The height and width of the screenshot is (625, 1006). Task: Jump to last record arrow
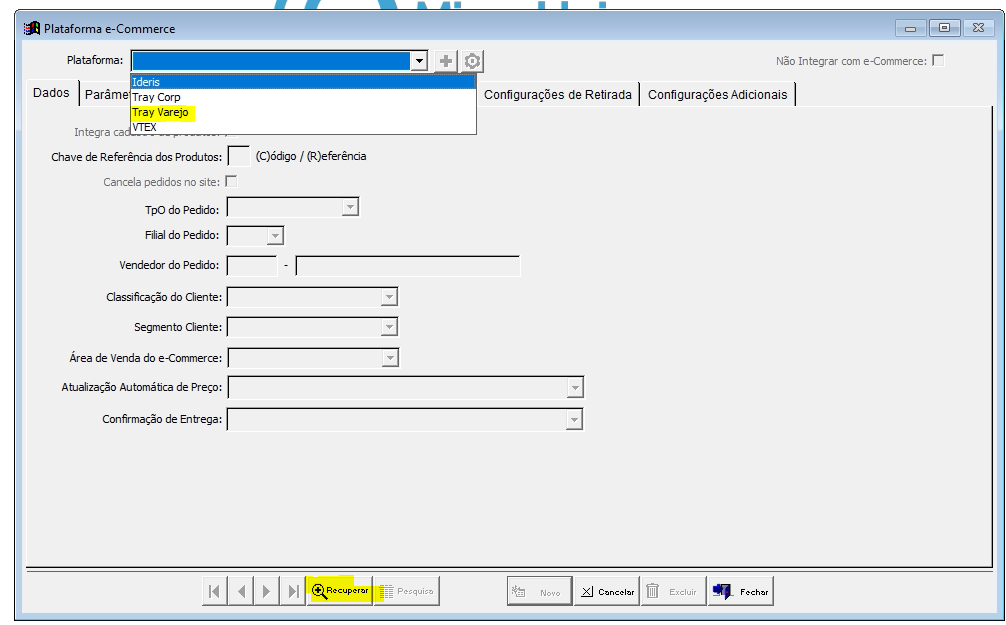coord(293,591)
